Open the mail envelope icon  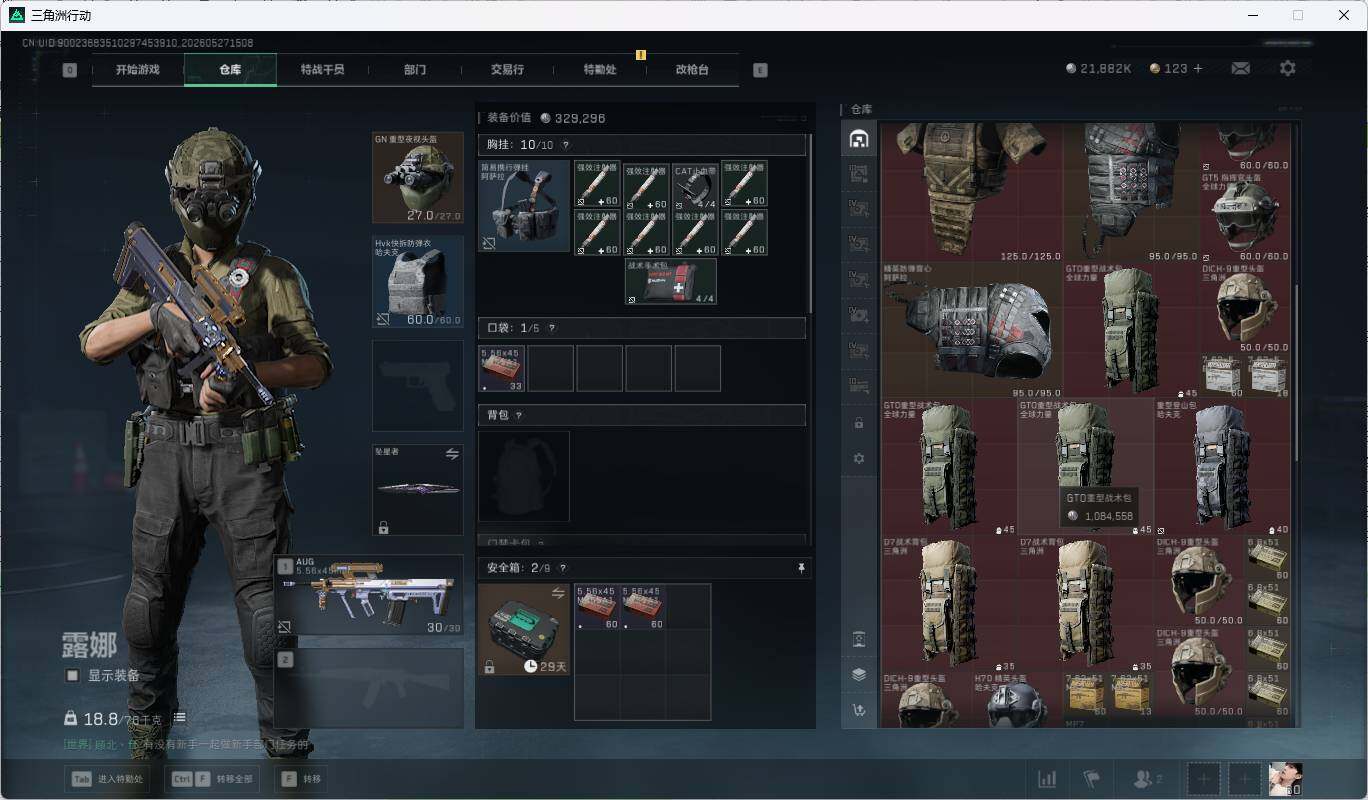(x=1240, y=68)
